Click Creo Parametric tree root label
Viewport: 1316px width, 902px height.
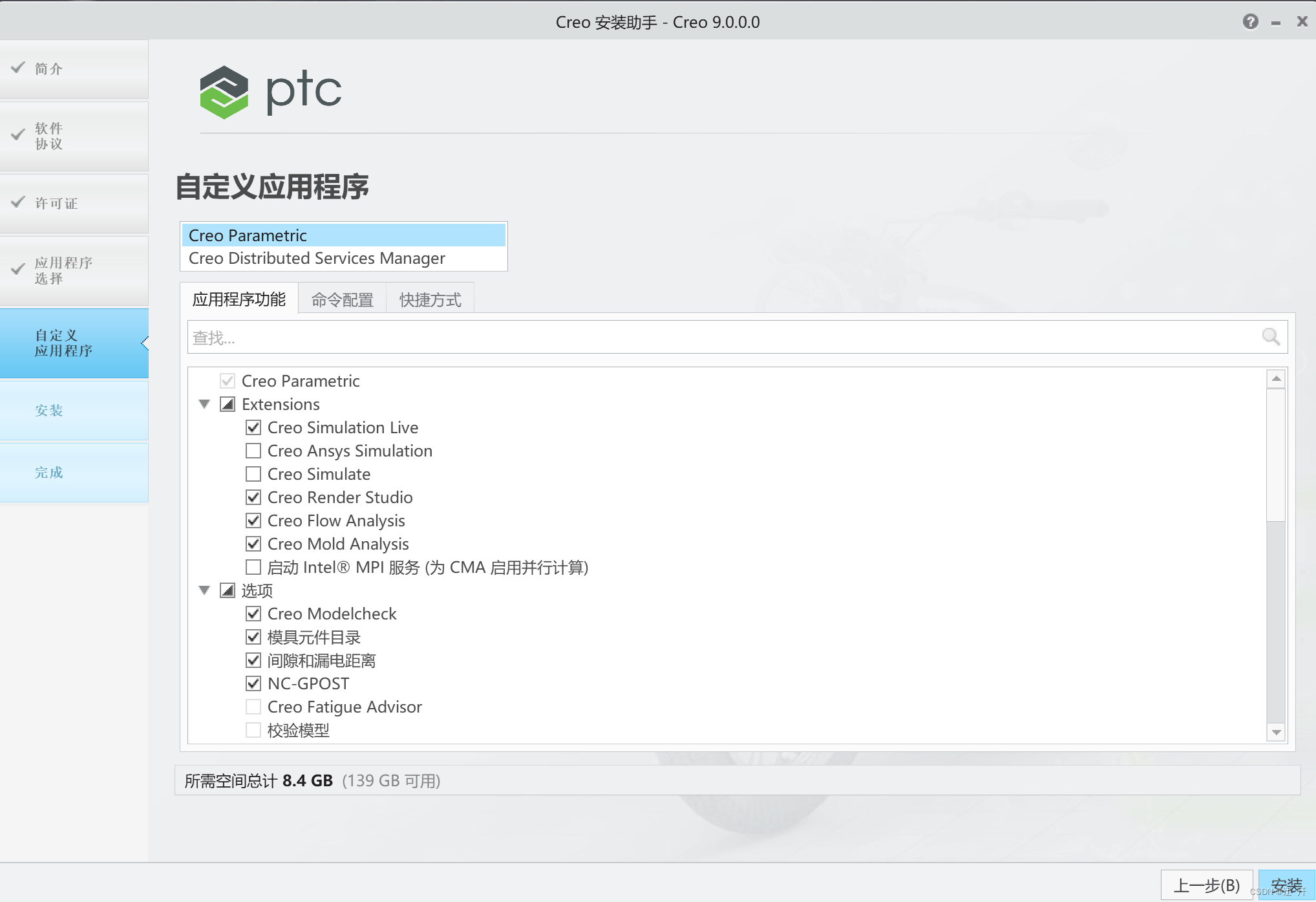301,381
